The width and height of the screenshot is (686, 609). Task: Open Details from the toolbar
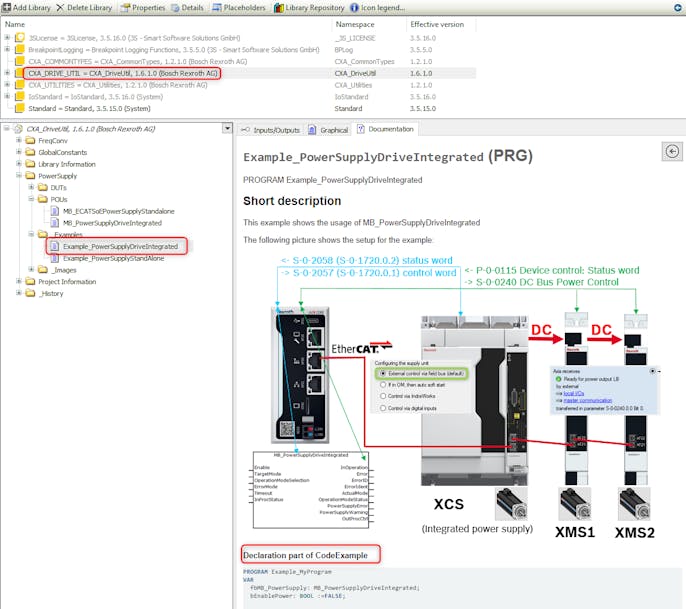(187, 7)
